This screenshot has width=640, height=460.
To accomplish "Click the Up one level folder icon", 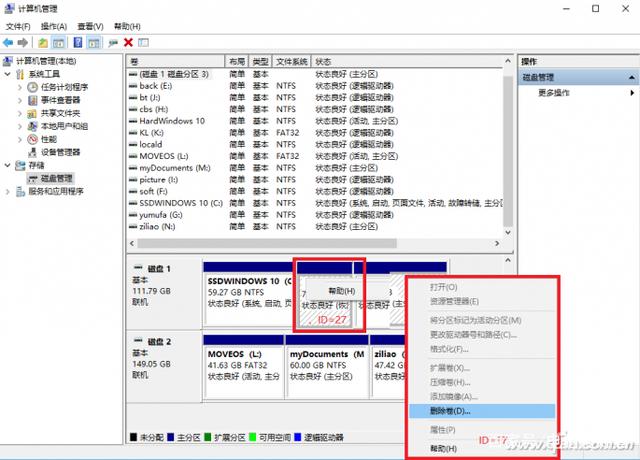I will (43, 42).
